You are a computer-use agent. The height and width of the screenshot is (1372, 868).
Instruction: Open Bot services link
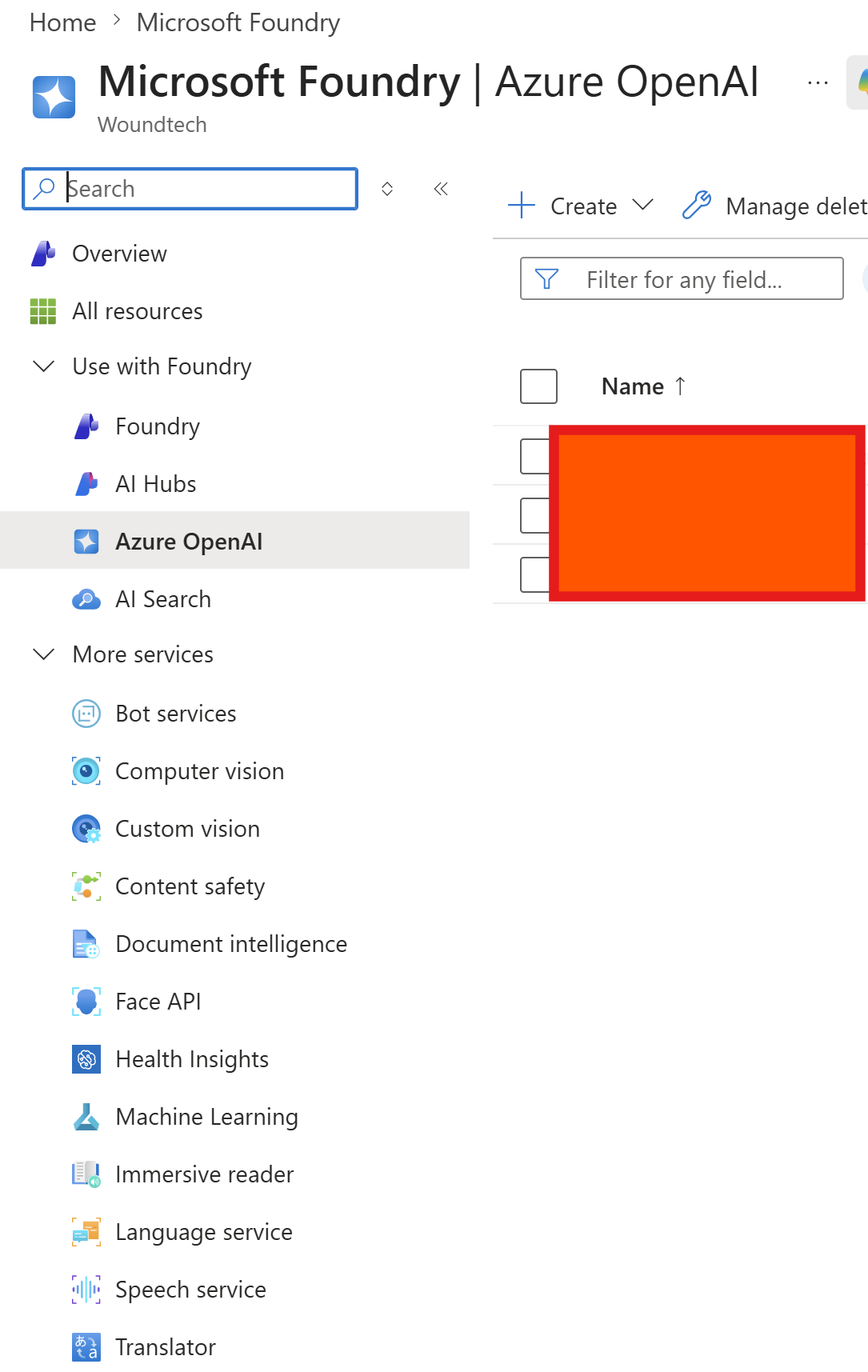tap(176, 714)
